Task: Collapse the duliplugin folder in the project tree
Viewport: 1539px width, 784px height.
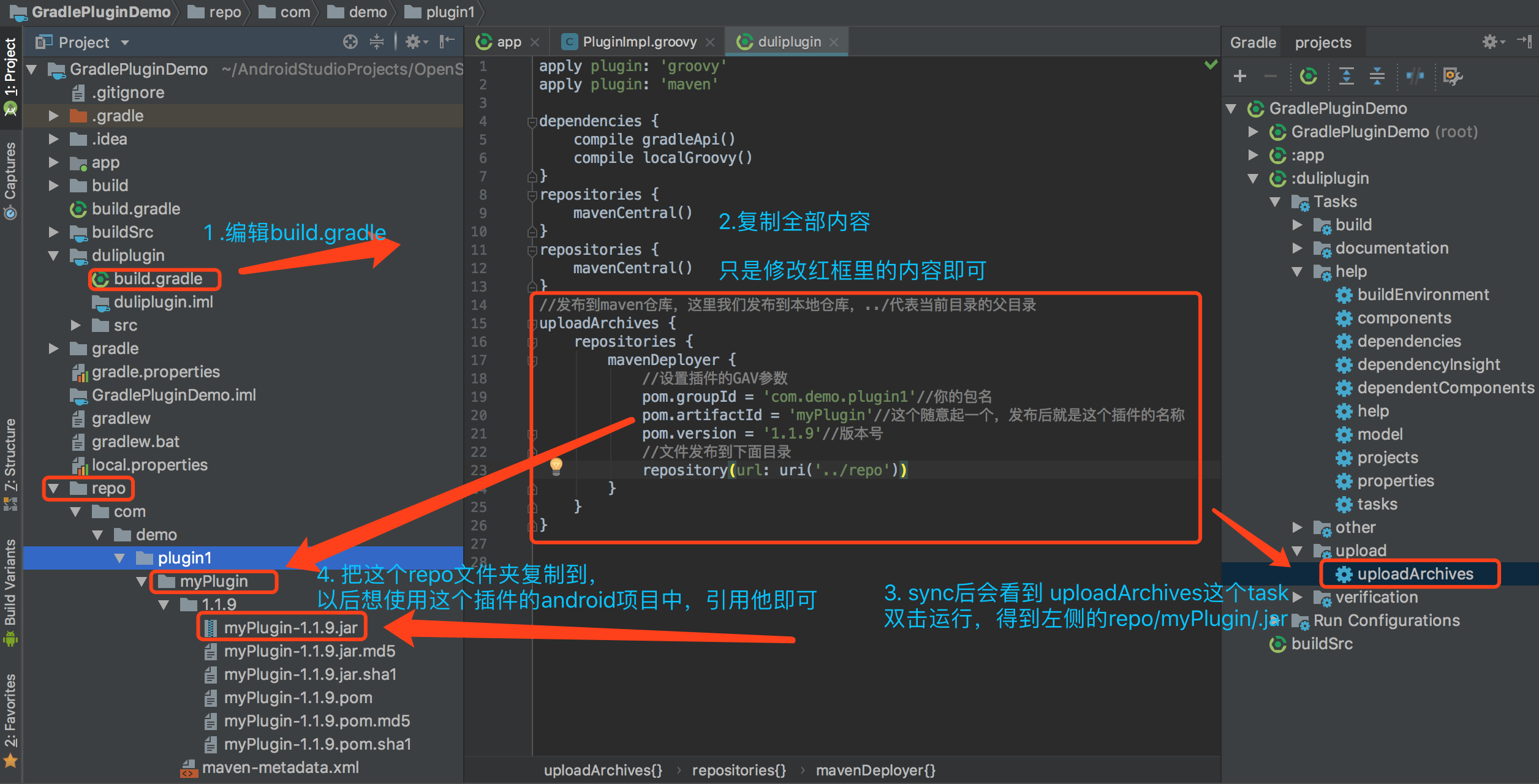Action: (x=54, y=255)
